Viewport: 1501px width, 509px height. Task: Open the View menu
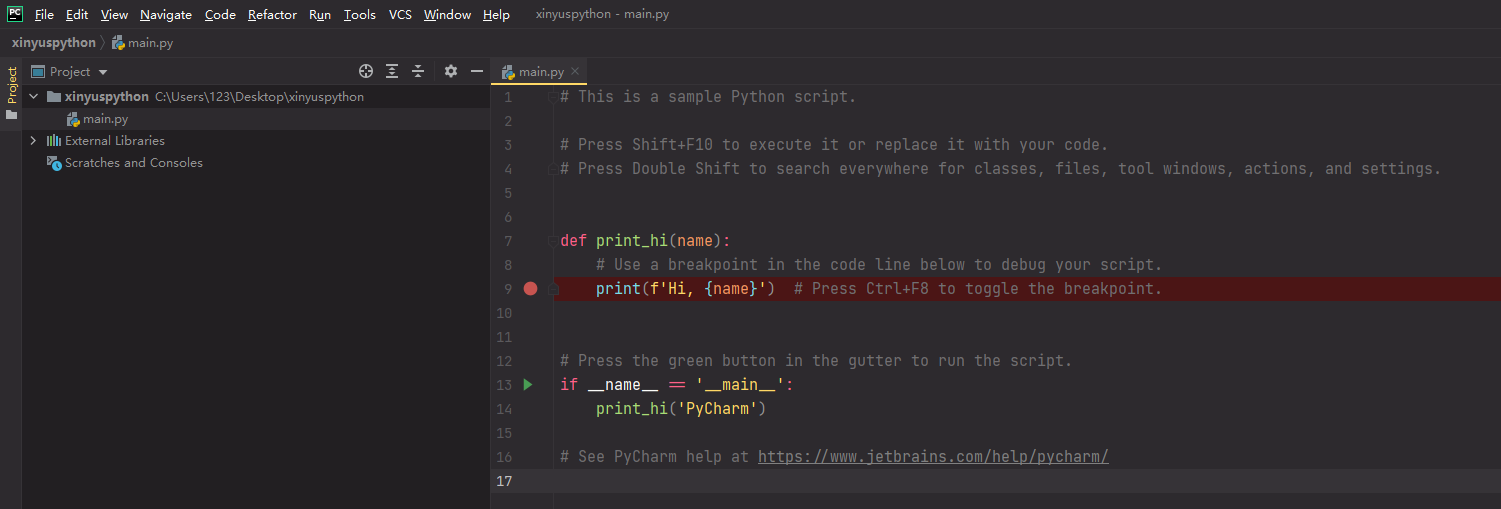[x=114, y=15]
